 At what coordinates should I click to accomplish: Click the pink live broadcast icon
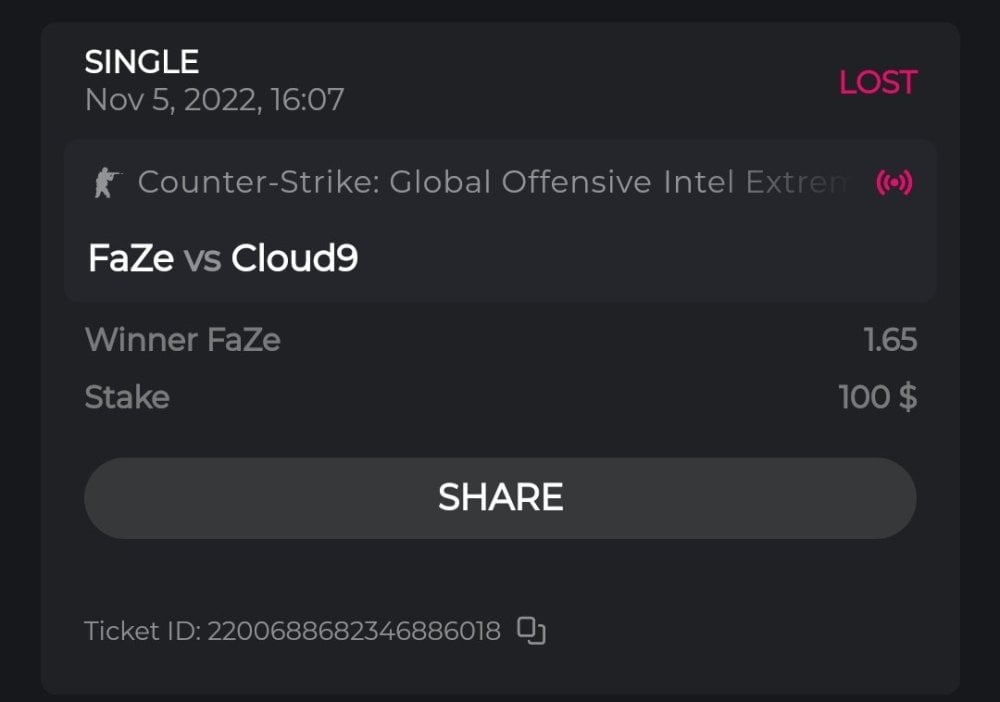[894, 183]
